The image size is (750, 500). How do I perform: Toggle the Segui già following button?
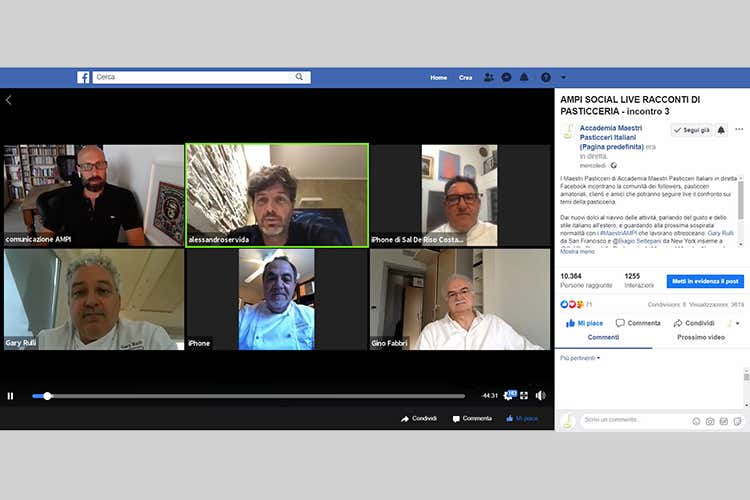[692, 130]
